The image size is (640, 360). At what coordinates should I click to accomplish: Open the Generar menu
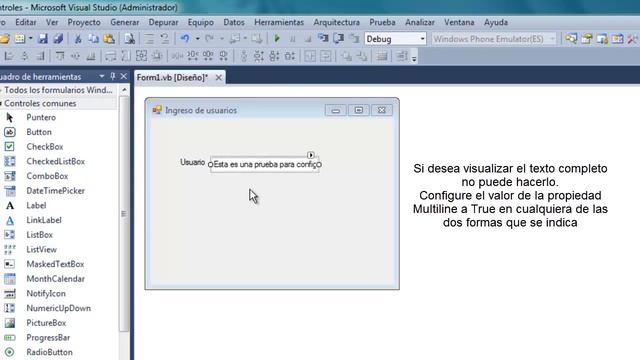124,22
